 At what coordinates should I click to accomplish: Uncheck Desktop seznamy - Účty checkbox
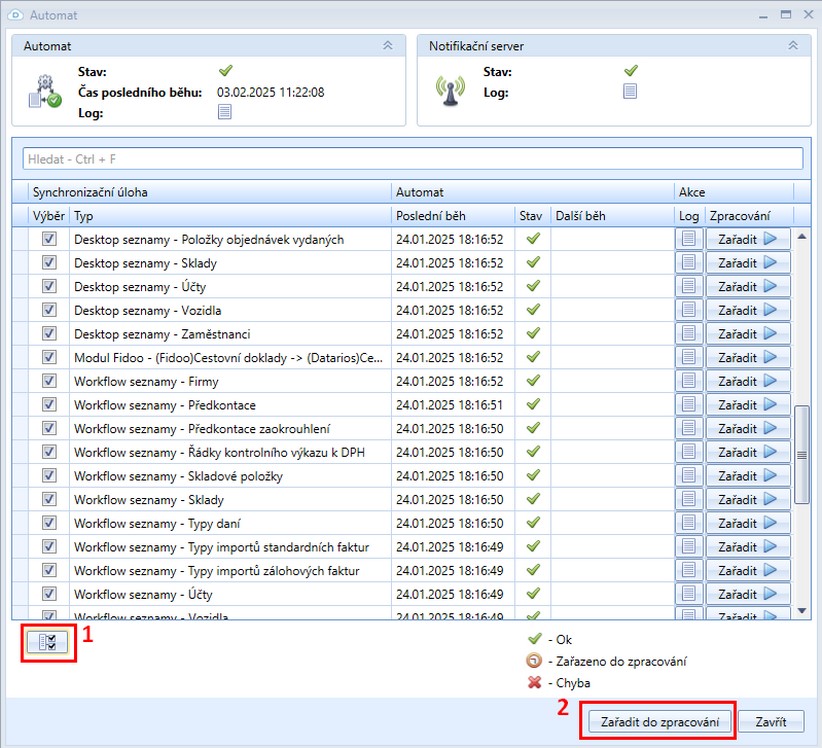tap(49, 286)
